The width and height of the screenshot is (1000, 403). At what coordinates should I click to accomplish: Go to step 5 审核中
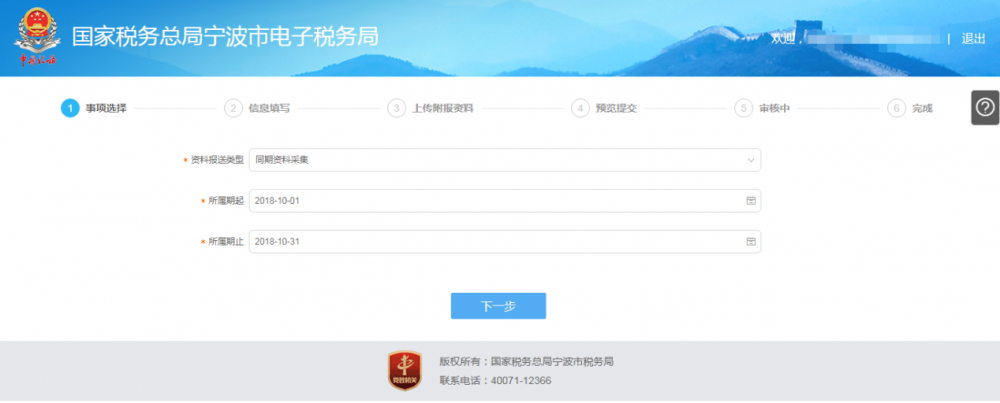coord(762,108)
